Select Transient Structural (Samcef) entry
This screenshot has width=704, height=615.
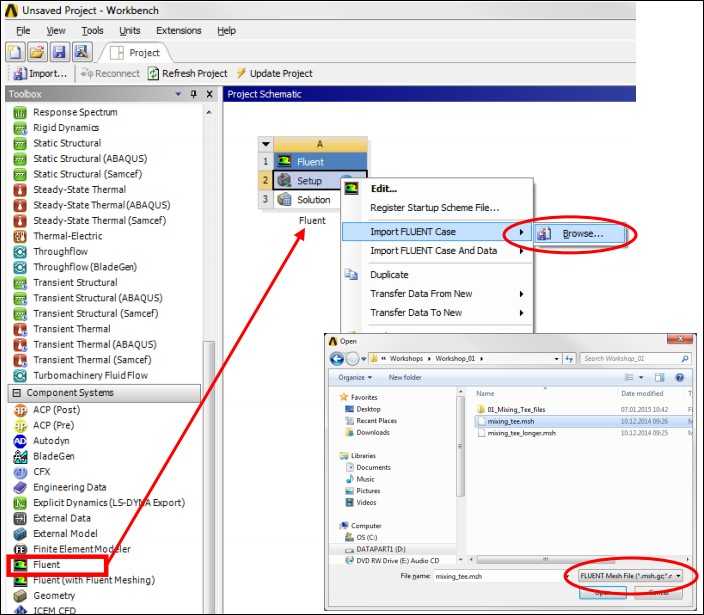click(95, 313)
